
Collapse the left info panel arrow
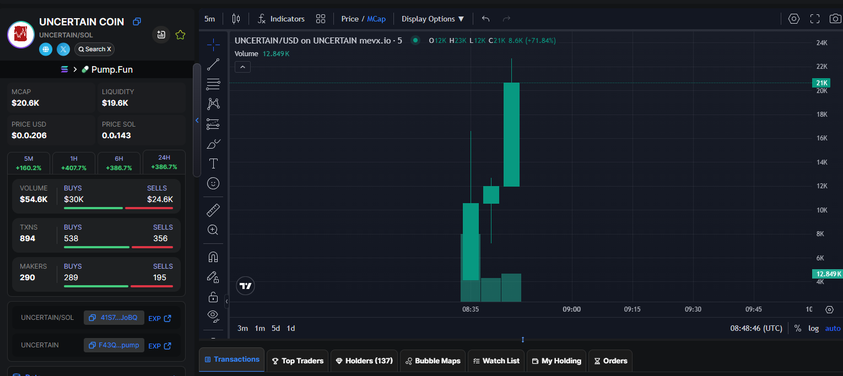tap(197, 120)
